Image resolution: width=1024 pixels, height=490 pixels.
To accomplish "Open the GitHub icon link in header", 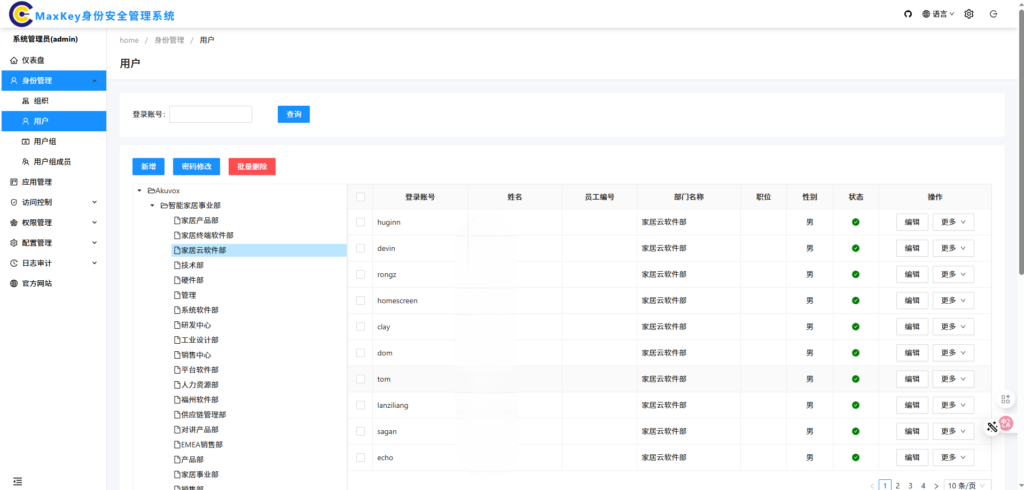I will click(908, 14).
